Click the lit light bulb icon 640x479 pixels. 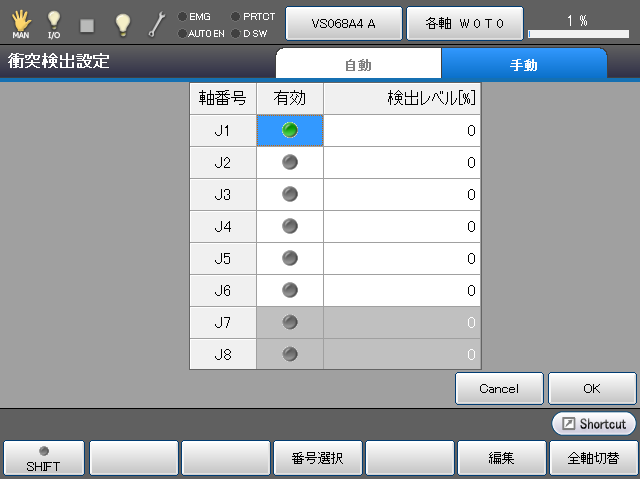click(122, 24)
